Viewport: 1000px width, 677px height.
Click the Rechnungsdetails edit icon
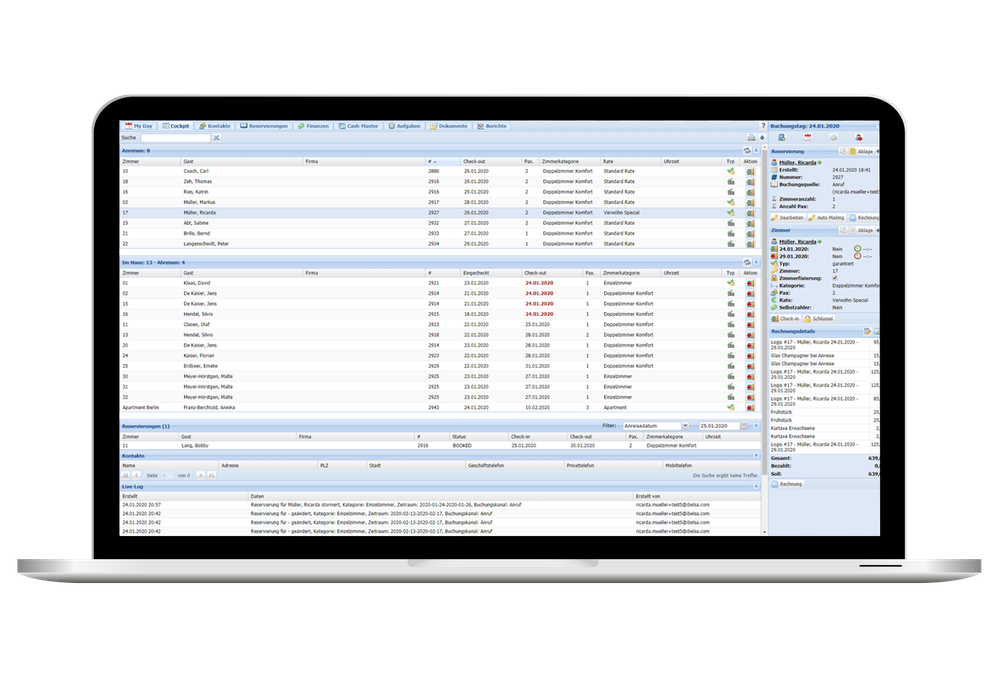(867, 331)
